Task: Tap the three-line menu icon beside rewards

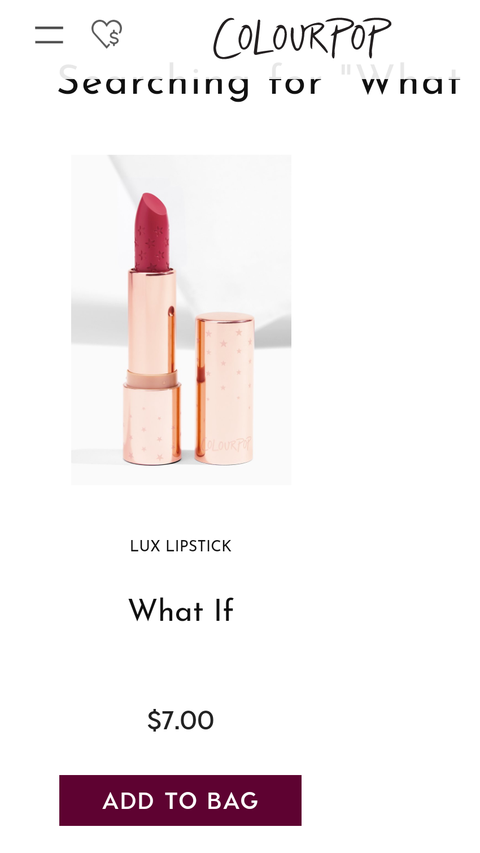Action: coord(49,35)
